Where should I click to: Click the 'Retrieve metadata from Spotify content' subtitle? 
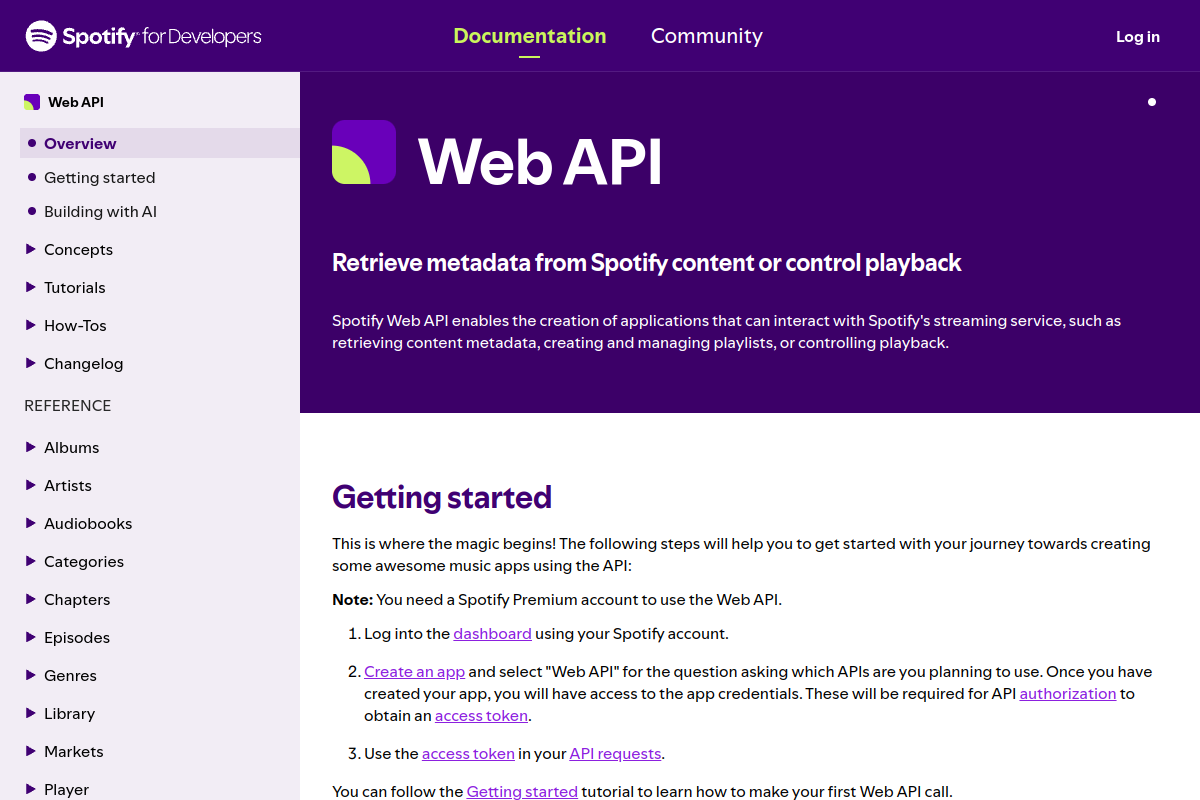pos(646,263)
